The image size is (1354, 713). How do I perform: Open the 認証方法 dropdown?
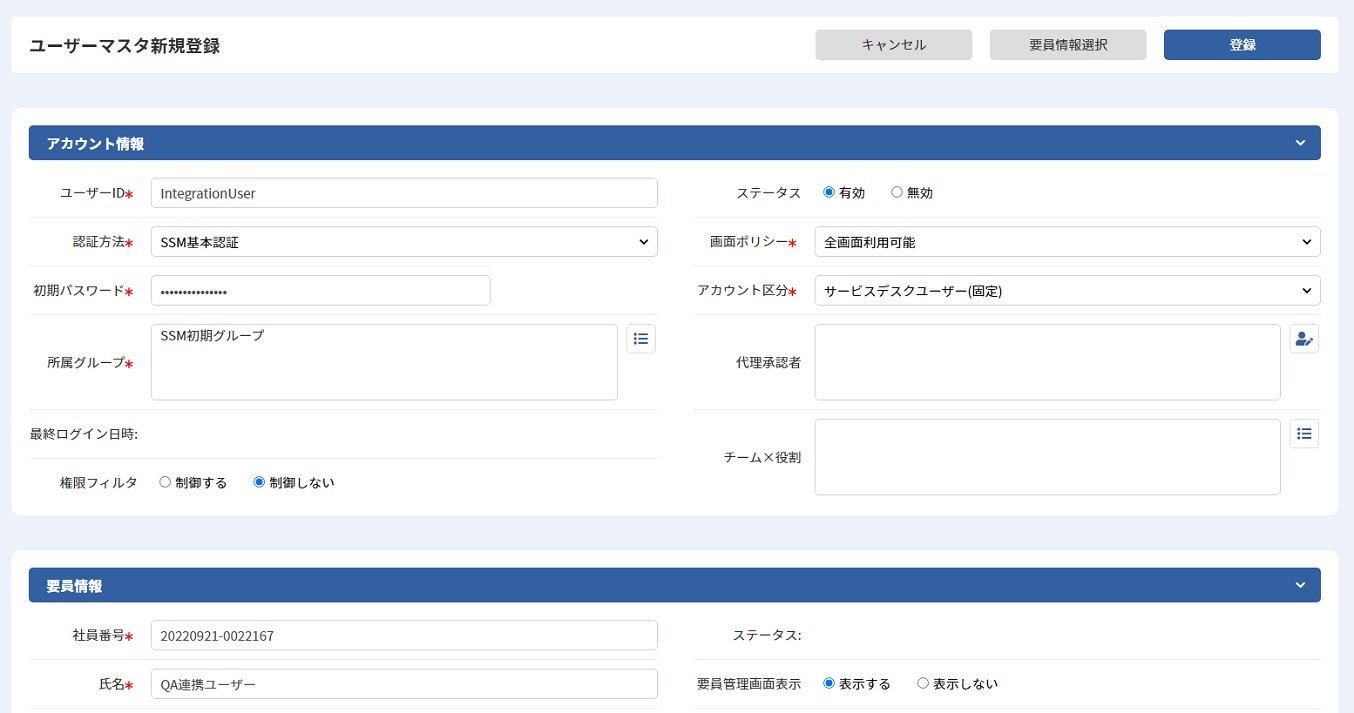pos(404,242)
